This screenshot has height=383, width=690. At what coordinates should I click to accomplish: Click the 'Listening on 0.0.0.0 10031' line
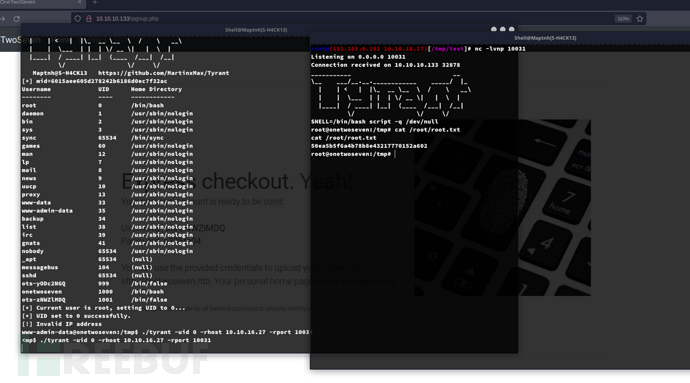358,57
